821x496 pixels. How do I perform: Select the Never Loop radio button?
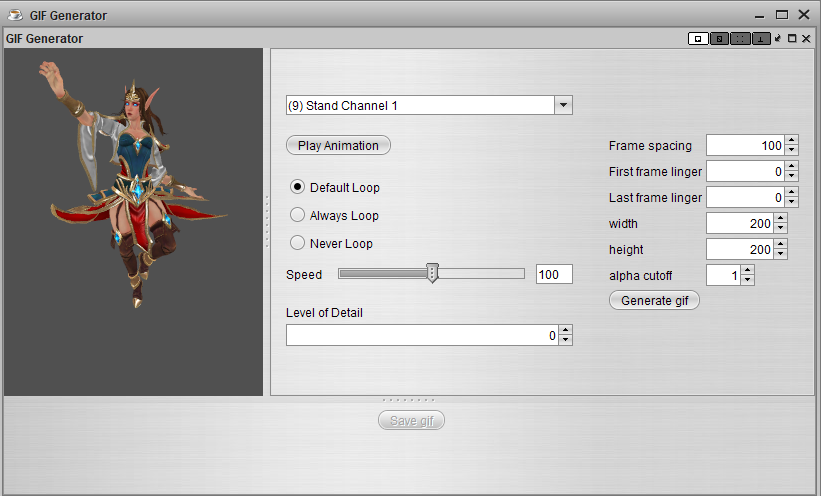(x=297, y=243)
